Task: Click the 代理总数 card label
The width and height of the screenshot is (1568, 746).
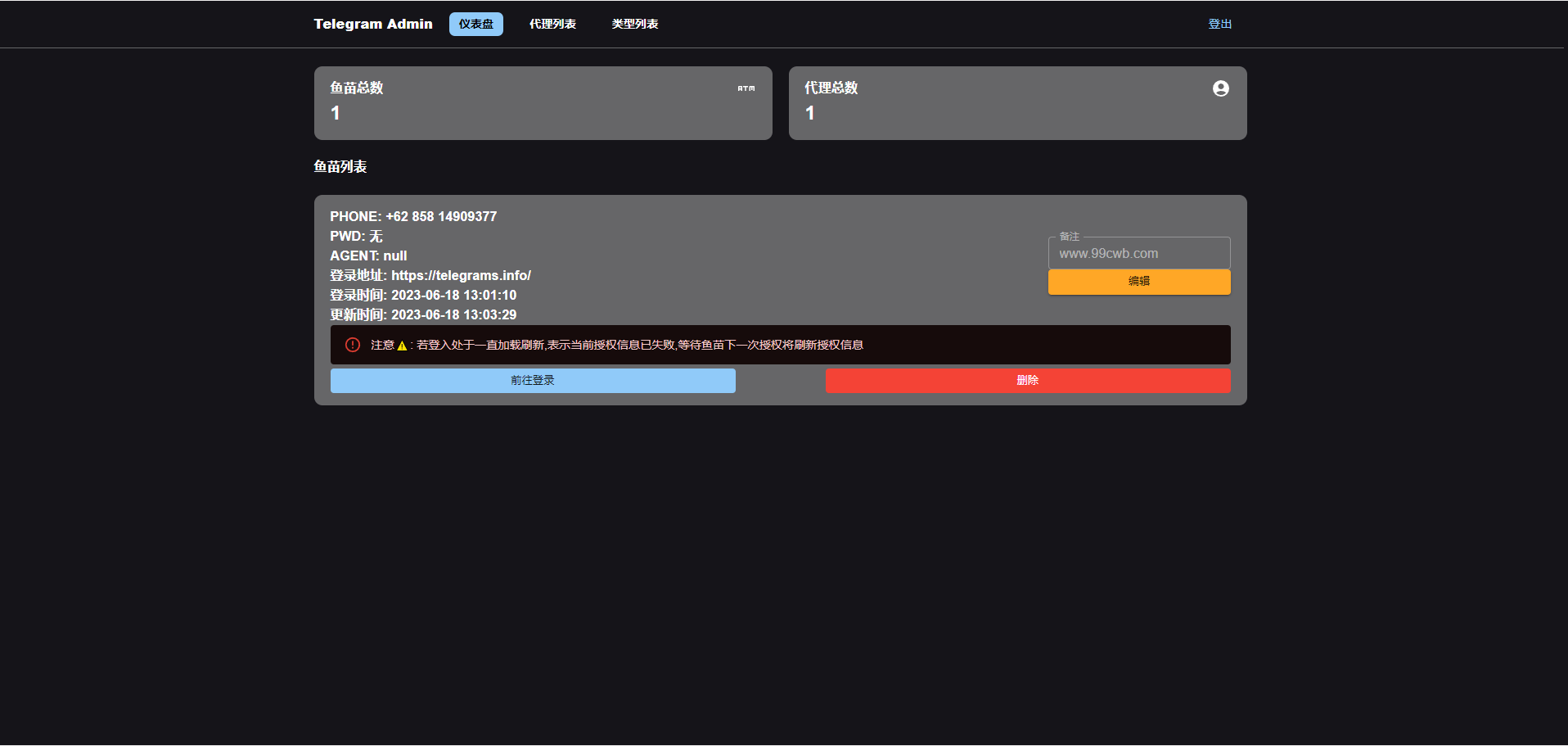Action: (x=831, y=88)
